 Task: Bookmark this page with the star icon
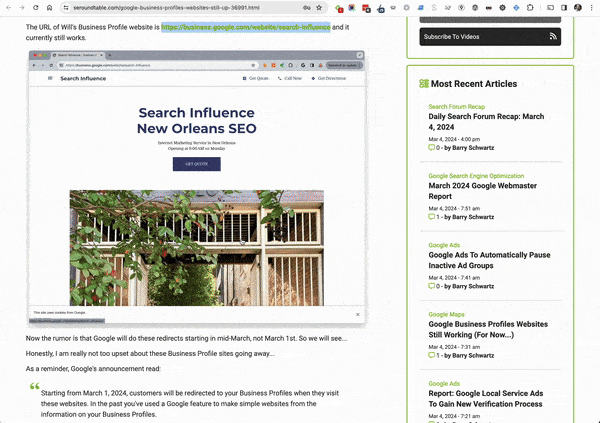click(319, 8)
